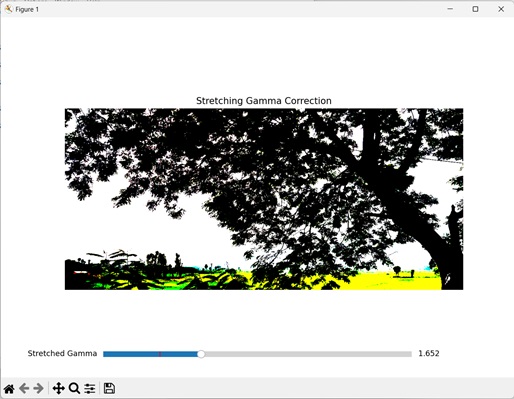Select the Zoom to rectangle magnifier
The width and height of the screenshot is (514, 399).
tap(74, 389)
